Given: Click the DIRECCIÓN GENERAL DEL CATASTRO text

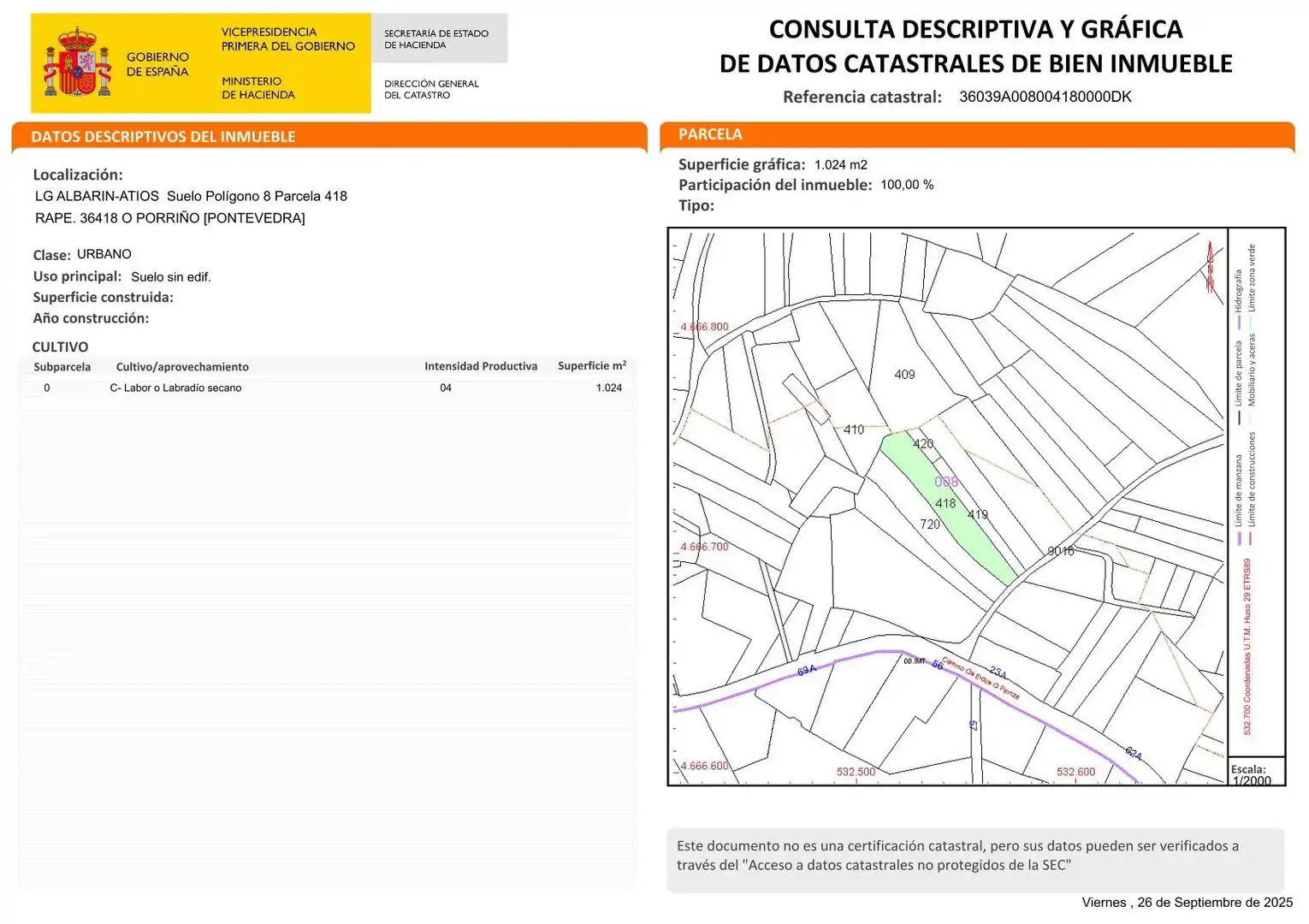Looking at the screenshot, I should point(431,89).
